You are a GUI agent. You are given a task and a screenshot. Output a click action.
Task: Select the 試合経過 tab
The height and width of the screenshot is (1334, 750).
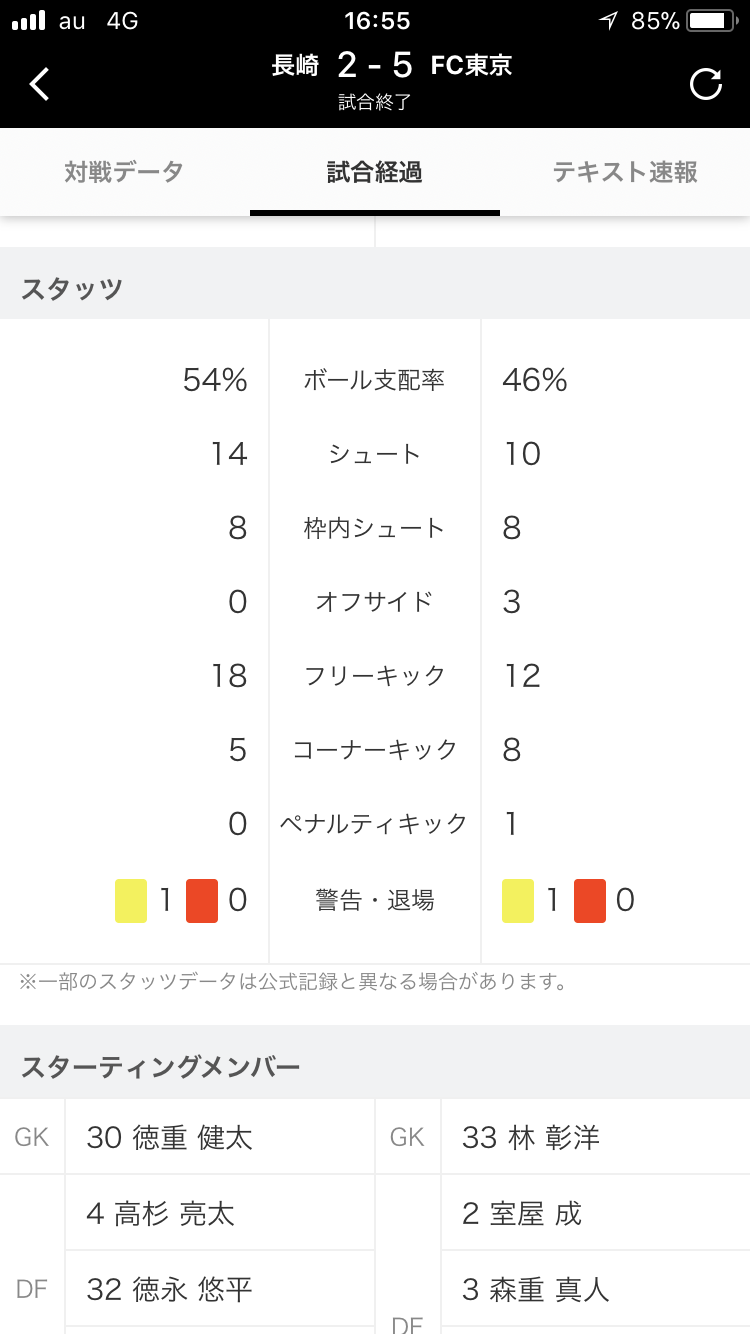375,172
